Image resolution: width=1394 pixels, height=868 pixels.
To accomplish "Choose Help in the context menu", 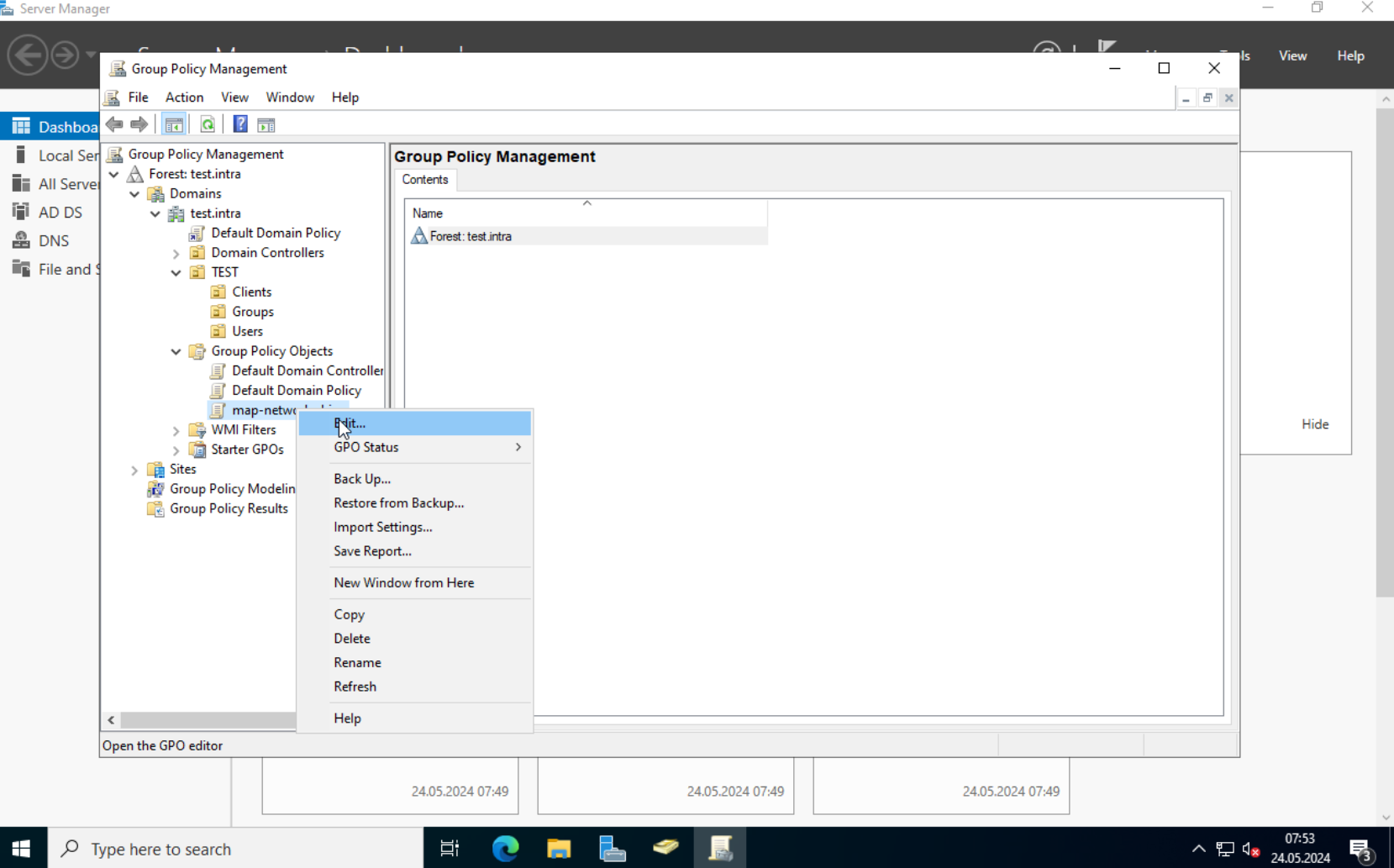I will pos(415,718).
